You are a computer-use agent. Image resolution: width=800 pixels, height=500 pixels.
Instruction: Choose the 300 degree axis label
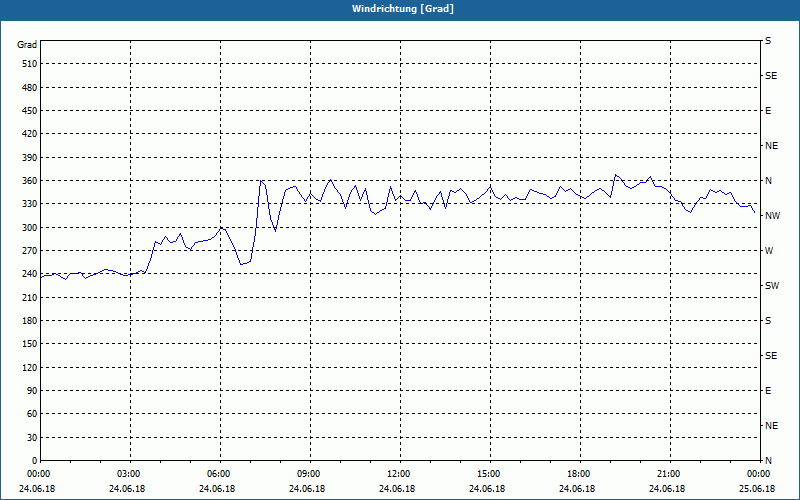coord(30,228)
